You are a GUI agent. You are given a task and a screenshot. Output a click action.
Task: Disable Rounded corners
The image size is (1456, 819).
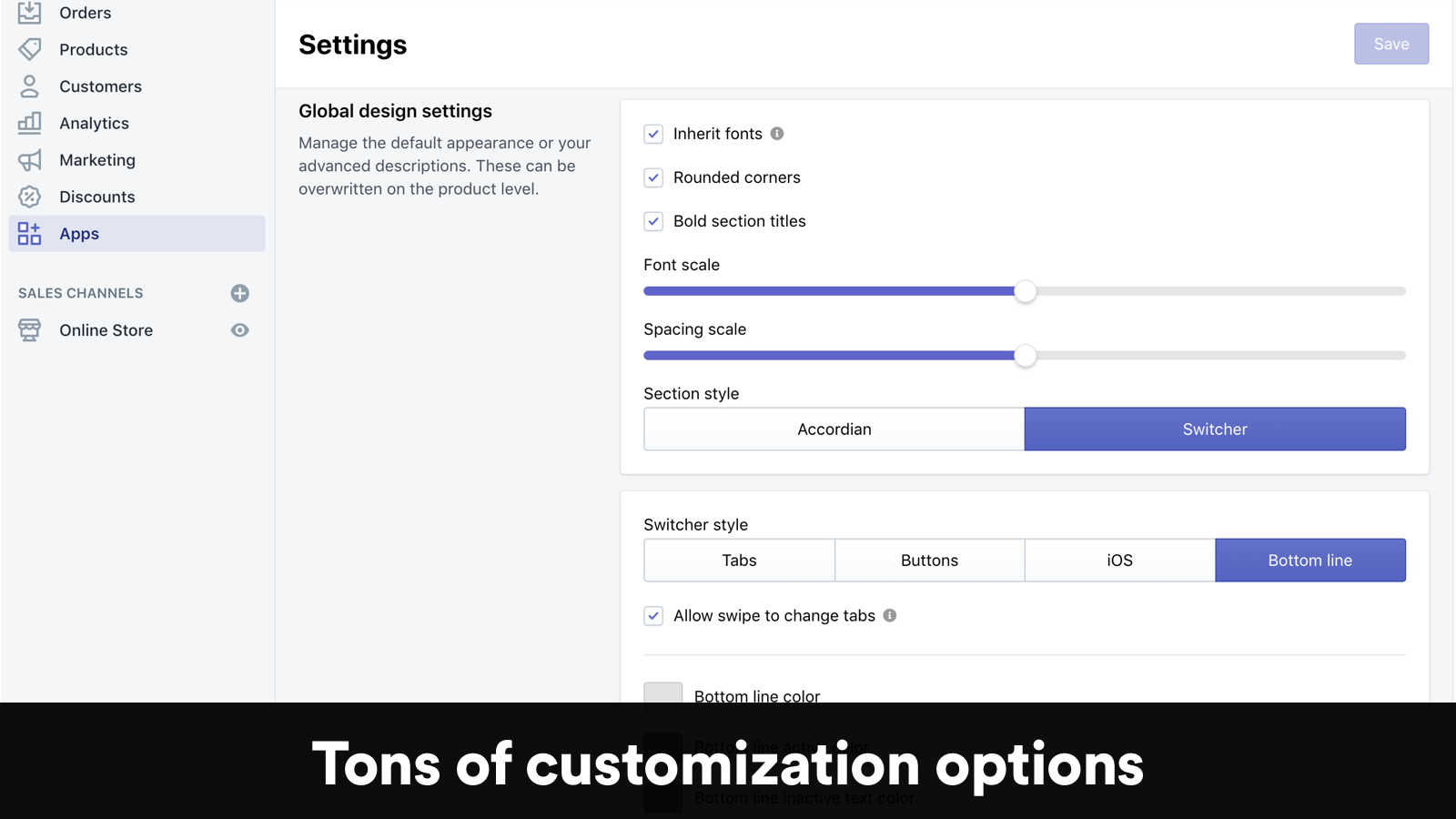click(x=653, y=177)
